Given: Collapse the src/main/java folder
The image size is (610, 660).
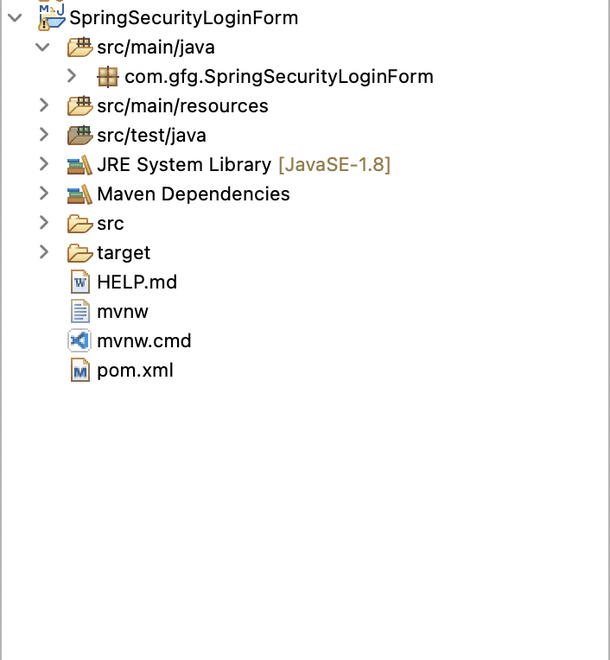Looking at the screenshot, I should (42, 47).
